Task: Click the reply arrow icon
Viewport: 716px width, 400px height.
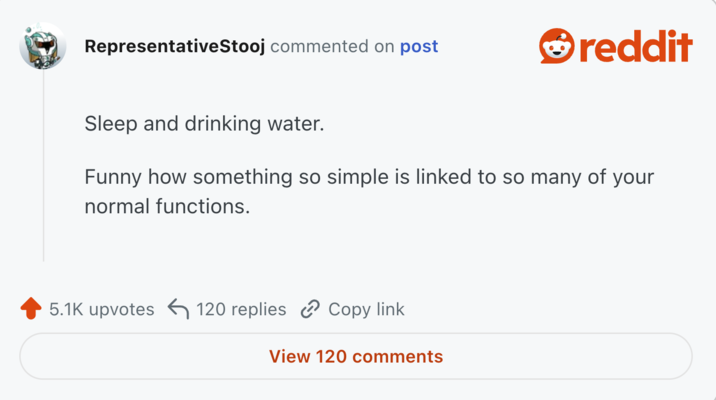Action: pos(179,309)
